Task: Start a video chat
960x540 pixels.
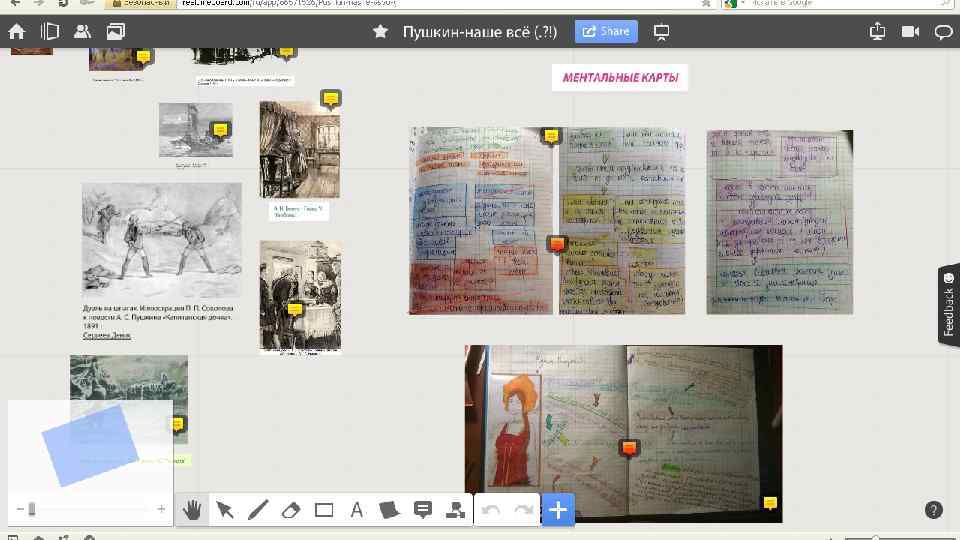Action: pos(910,31)
